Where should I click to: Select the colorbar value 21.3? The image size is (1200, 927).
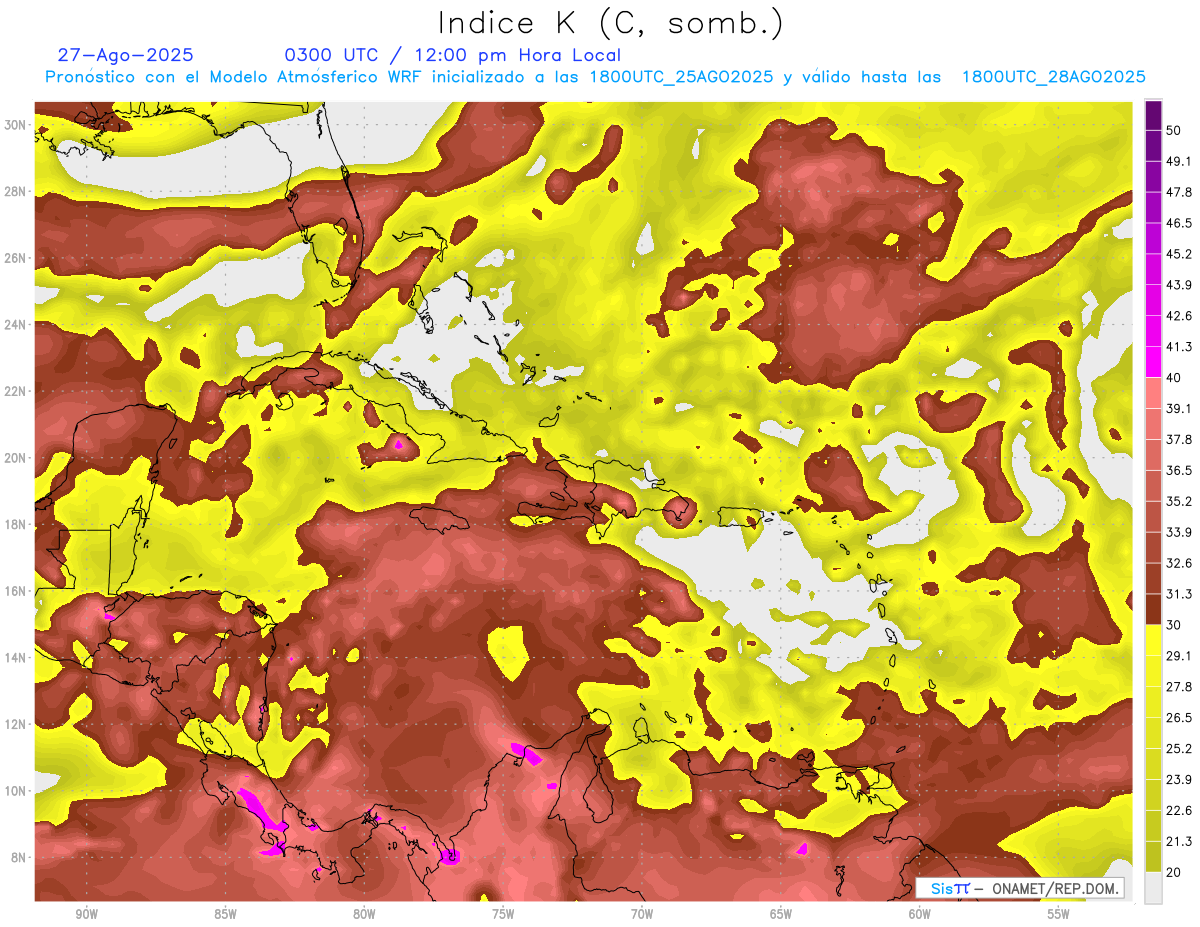(1179, 841)
